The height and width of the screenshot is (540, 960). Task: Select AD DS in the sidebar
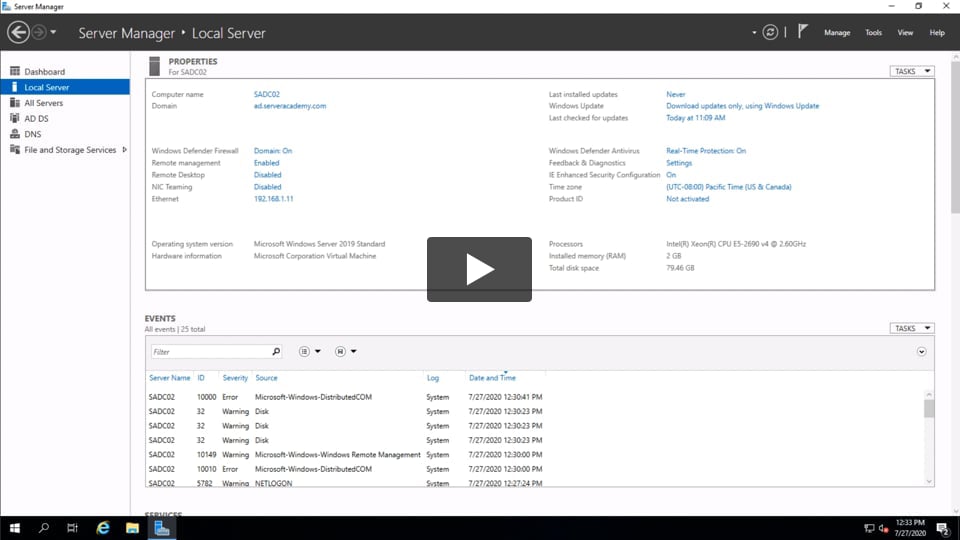36,119
